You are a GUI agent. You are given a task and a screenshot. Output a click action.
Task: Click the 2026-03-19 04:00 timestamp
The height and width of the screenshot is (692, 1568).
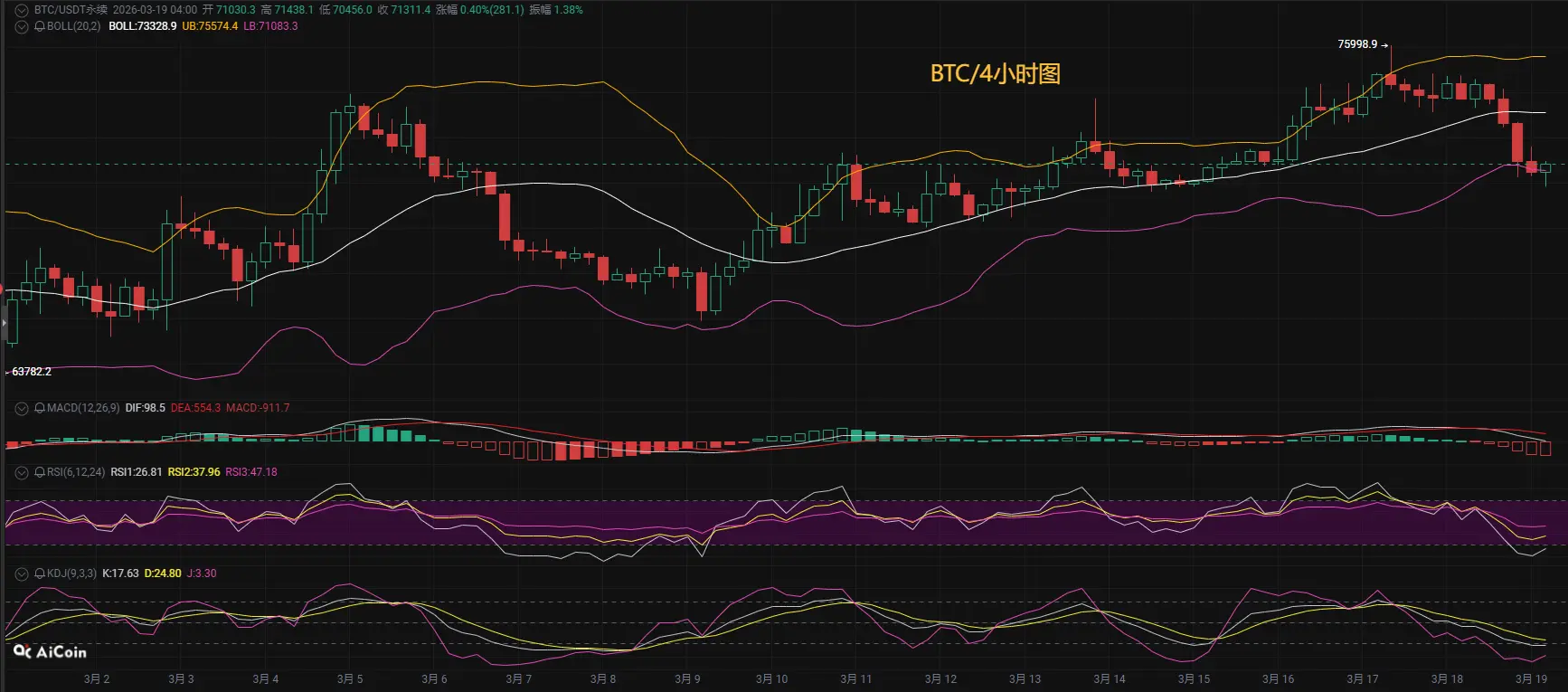tap(155, 10)
